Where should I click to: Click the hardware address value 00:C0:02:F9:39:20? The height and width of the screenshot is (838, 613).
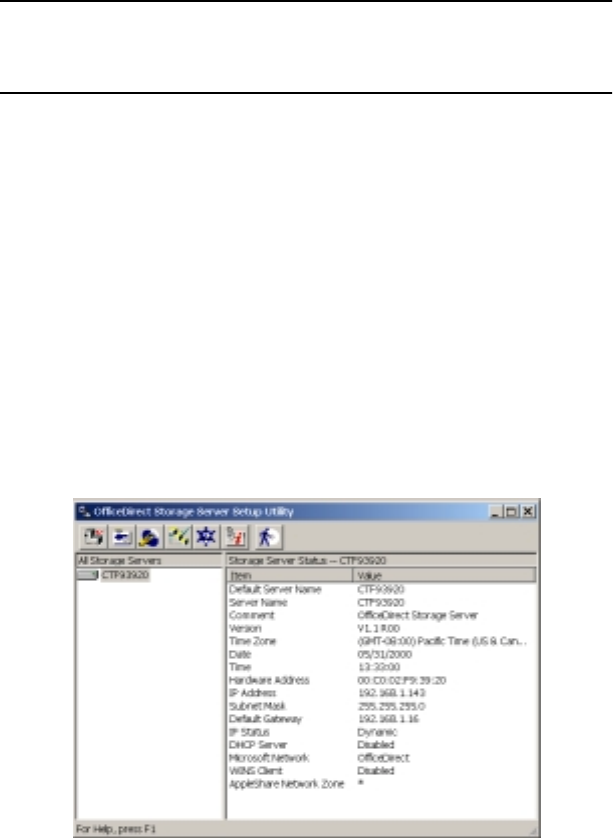[401, 680]
